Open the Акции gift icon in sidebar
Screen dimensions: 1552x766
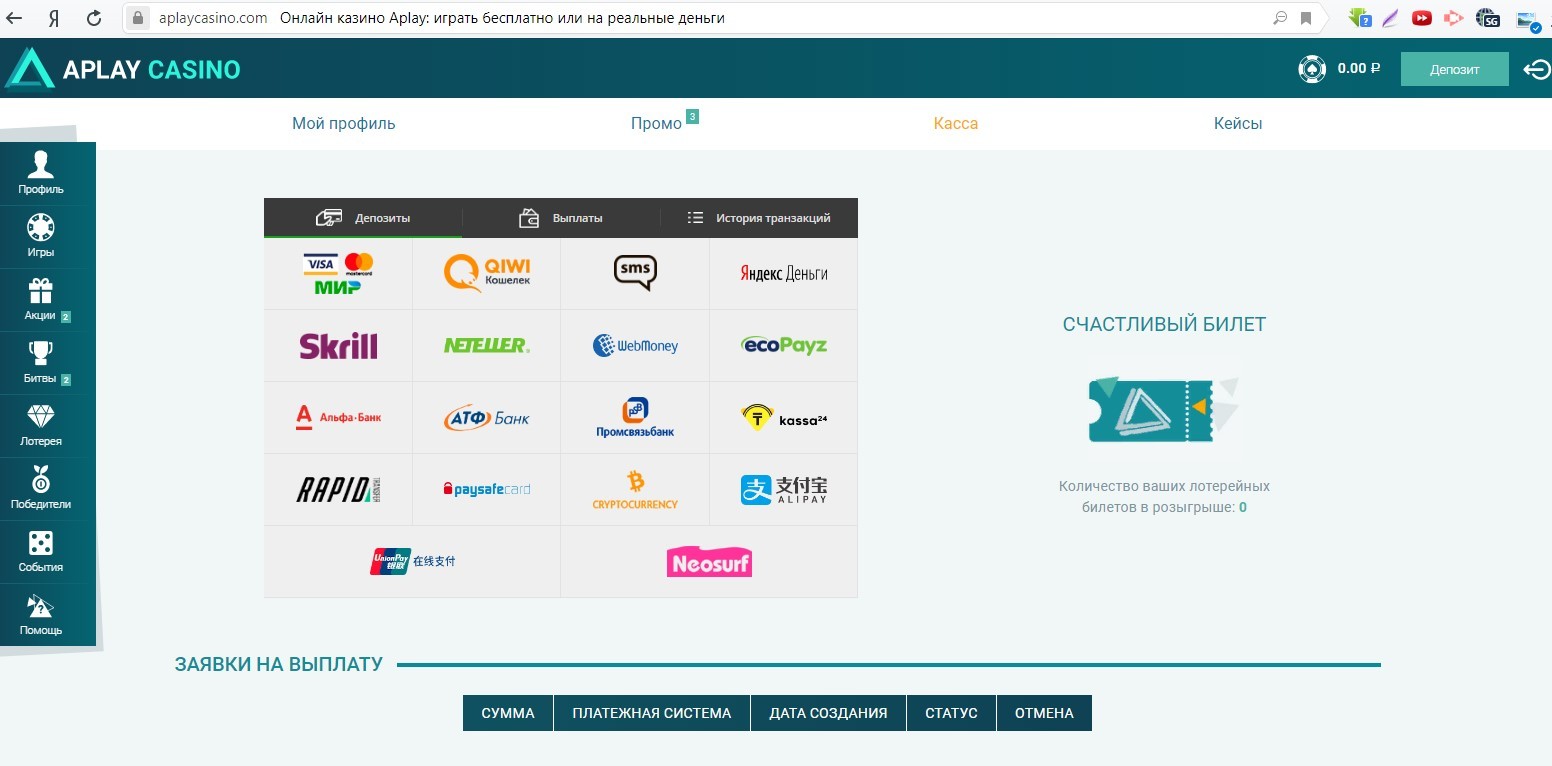(41, 300)
